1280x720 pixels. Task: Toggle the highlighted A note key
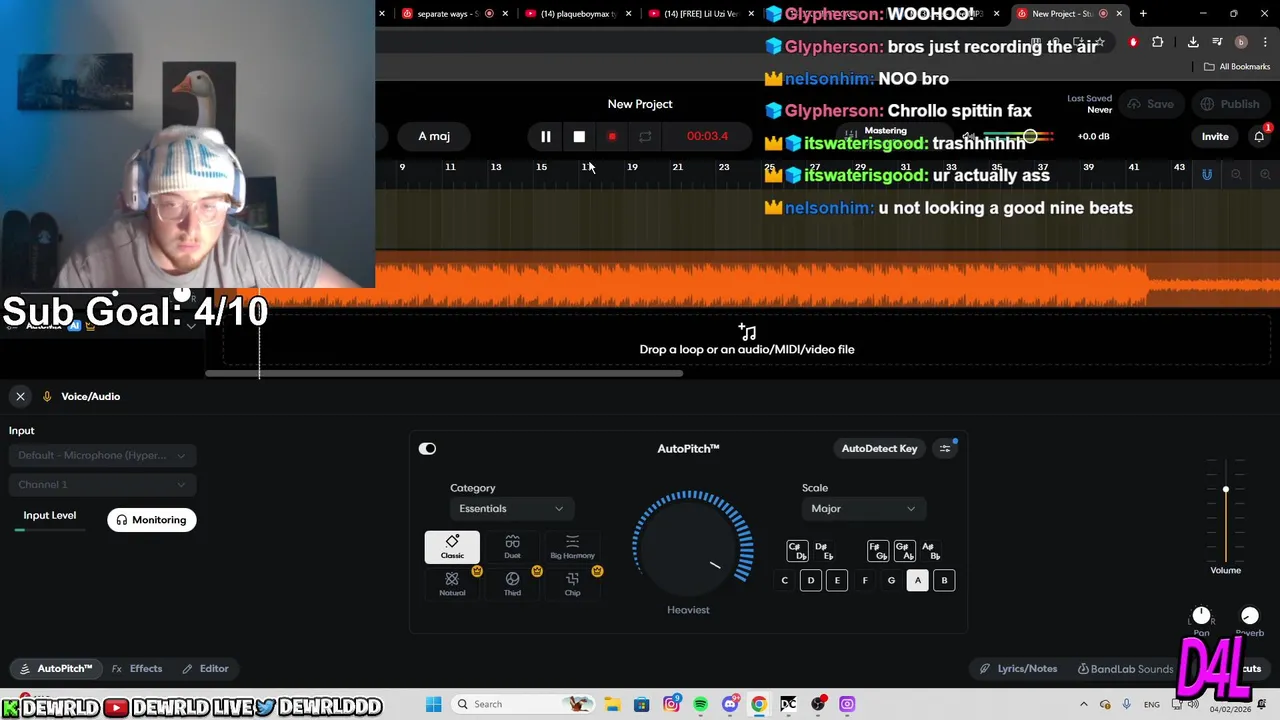917,580
